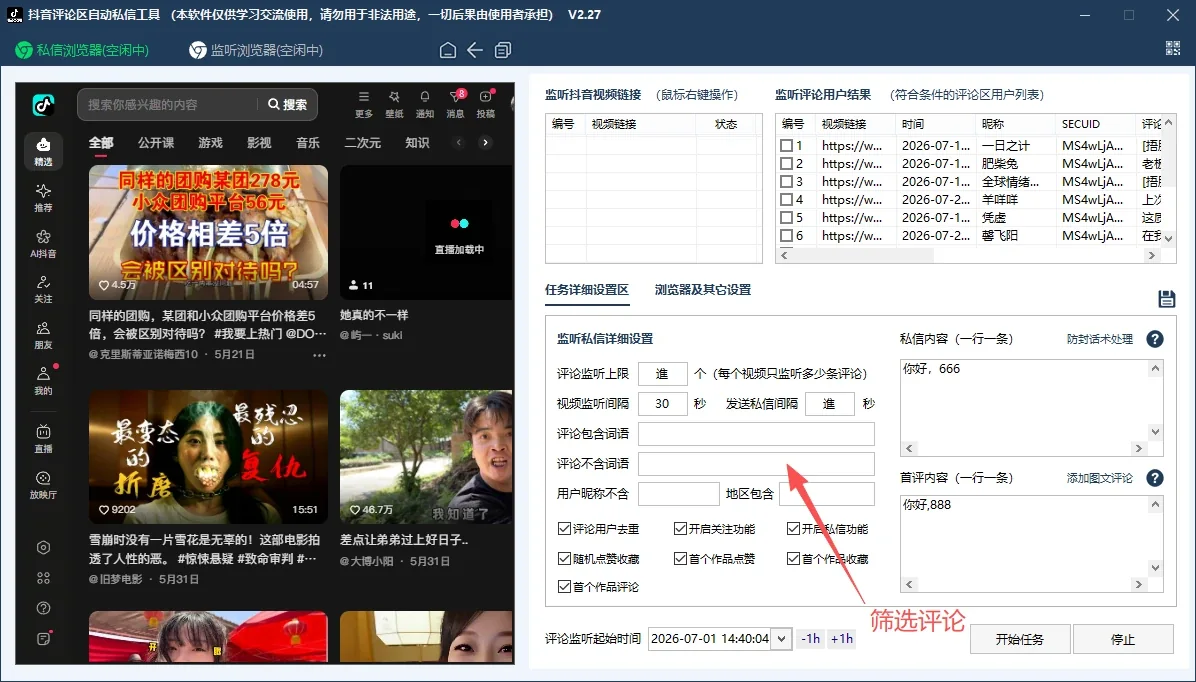Open 直播 in the sidebar
The image size is (1196, 682).
43,439
